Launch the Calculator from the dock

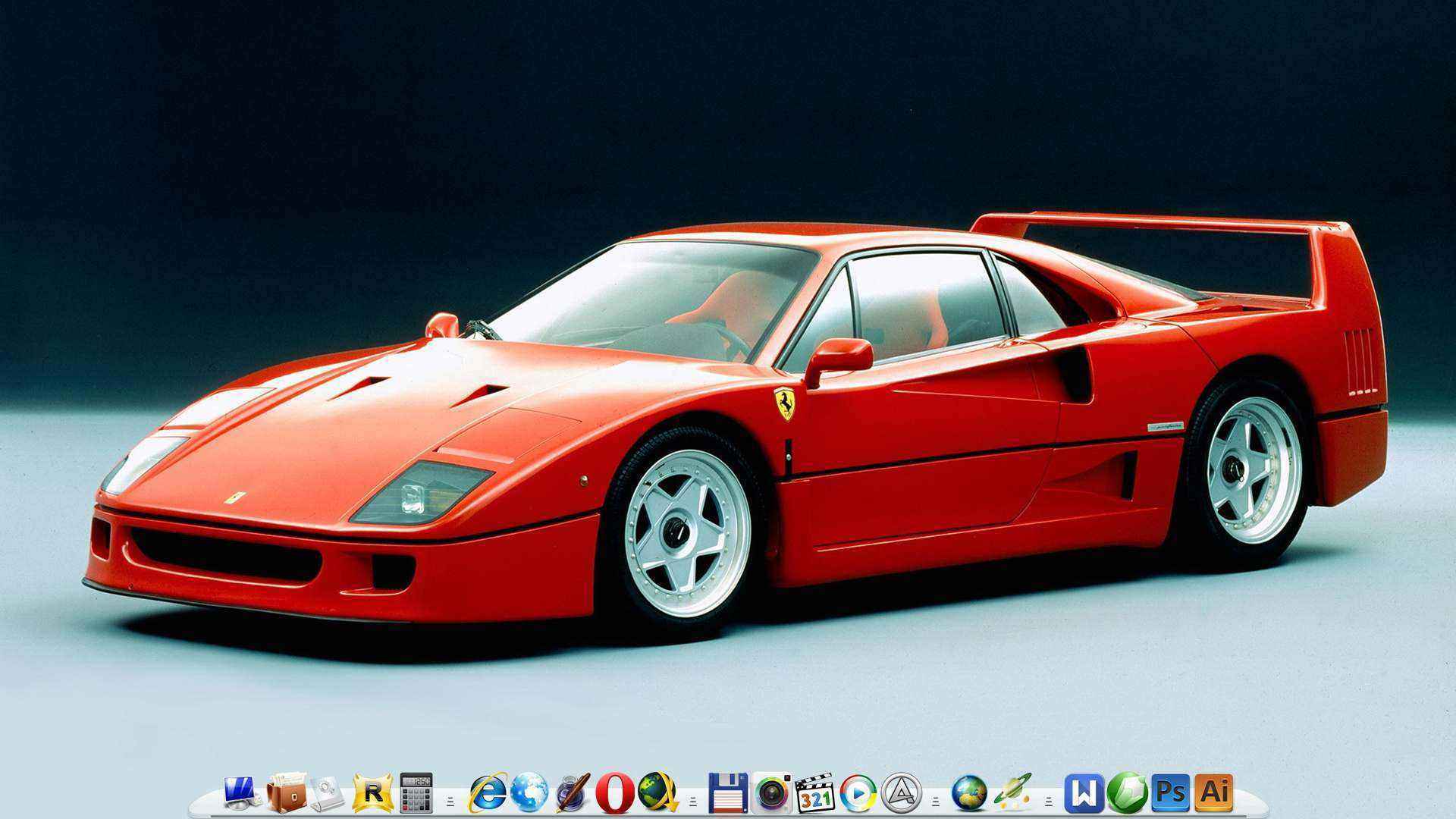[416, 793]
